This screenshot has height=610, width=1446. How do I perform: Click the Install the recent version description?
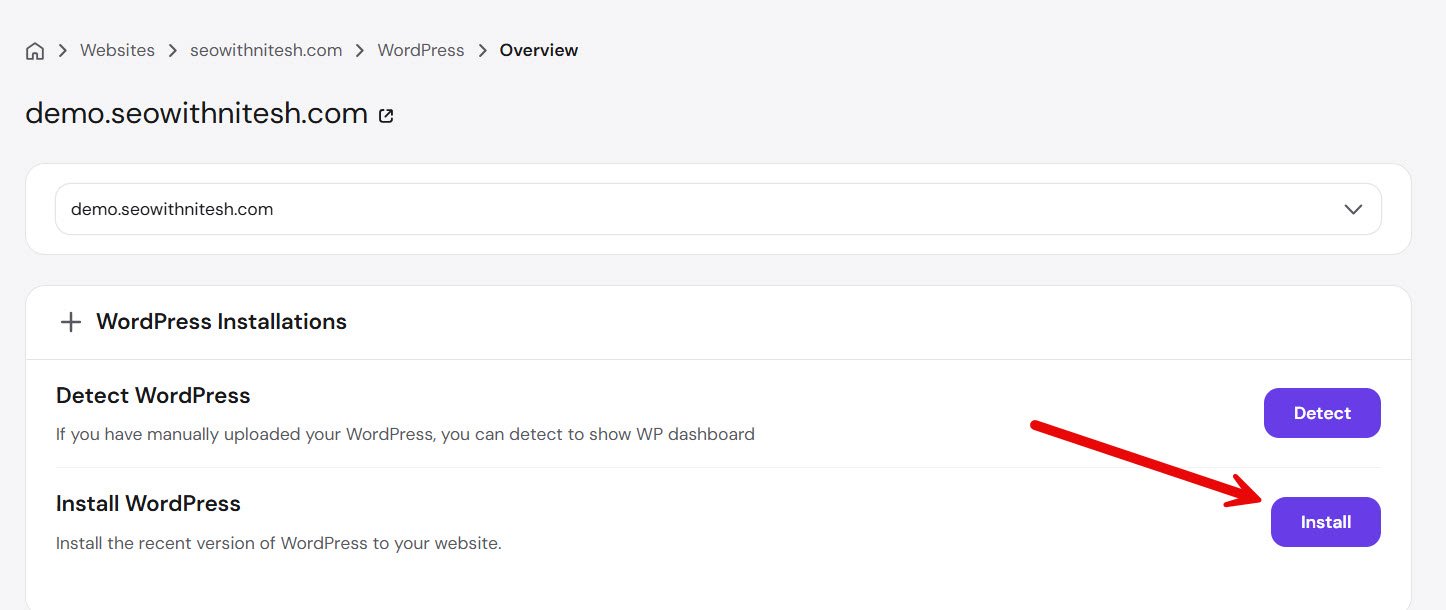coord(278,544)
